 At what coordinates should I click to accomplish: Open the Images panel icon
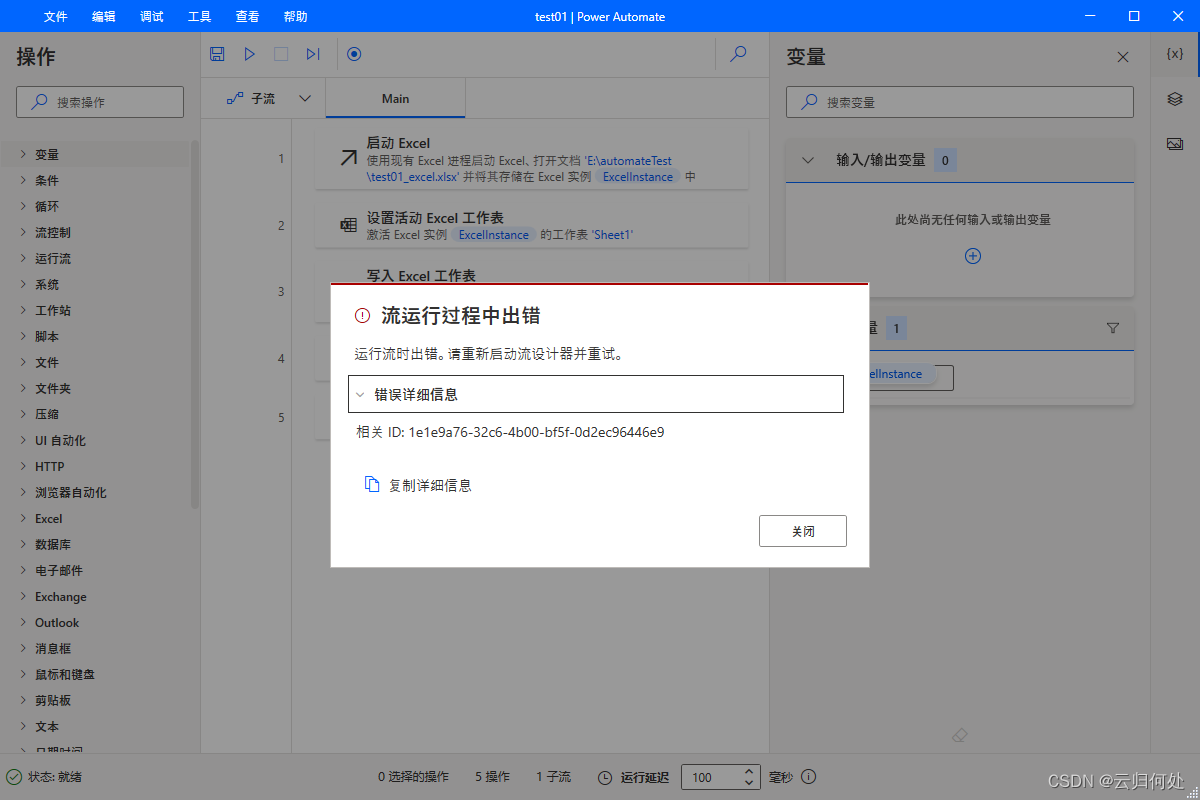click(x=1176, y=143)
